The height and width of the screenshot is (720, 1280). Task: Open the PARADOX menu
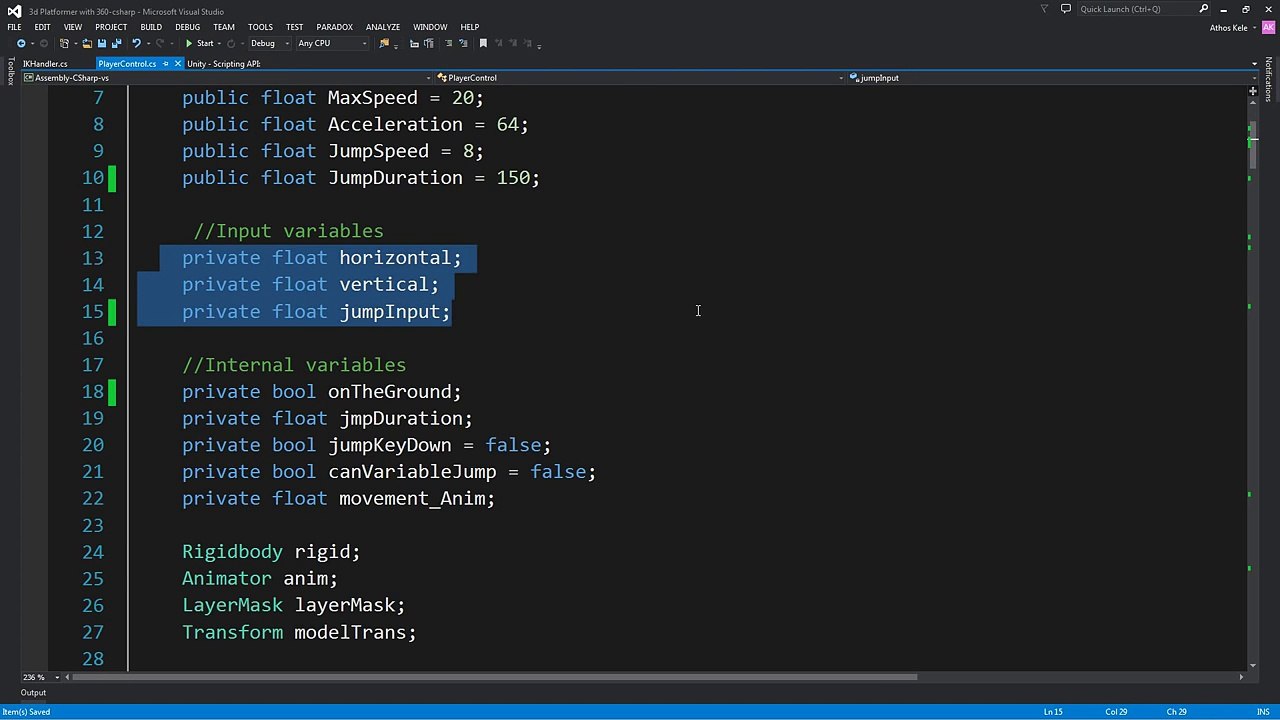click(334, 27)
